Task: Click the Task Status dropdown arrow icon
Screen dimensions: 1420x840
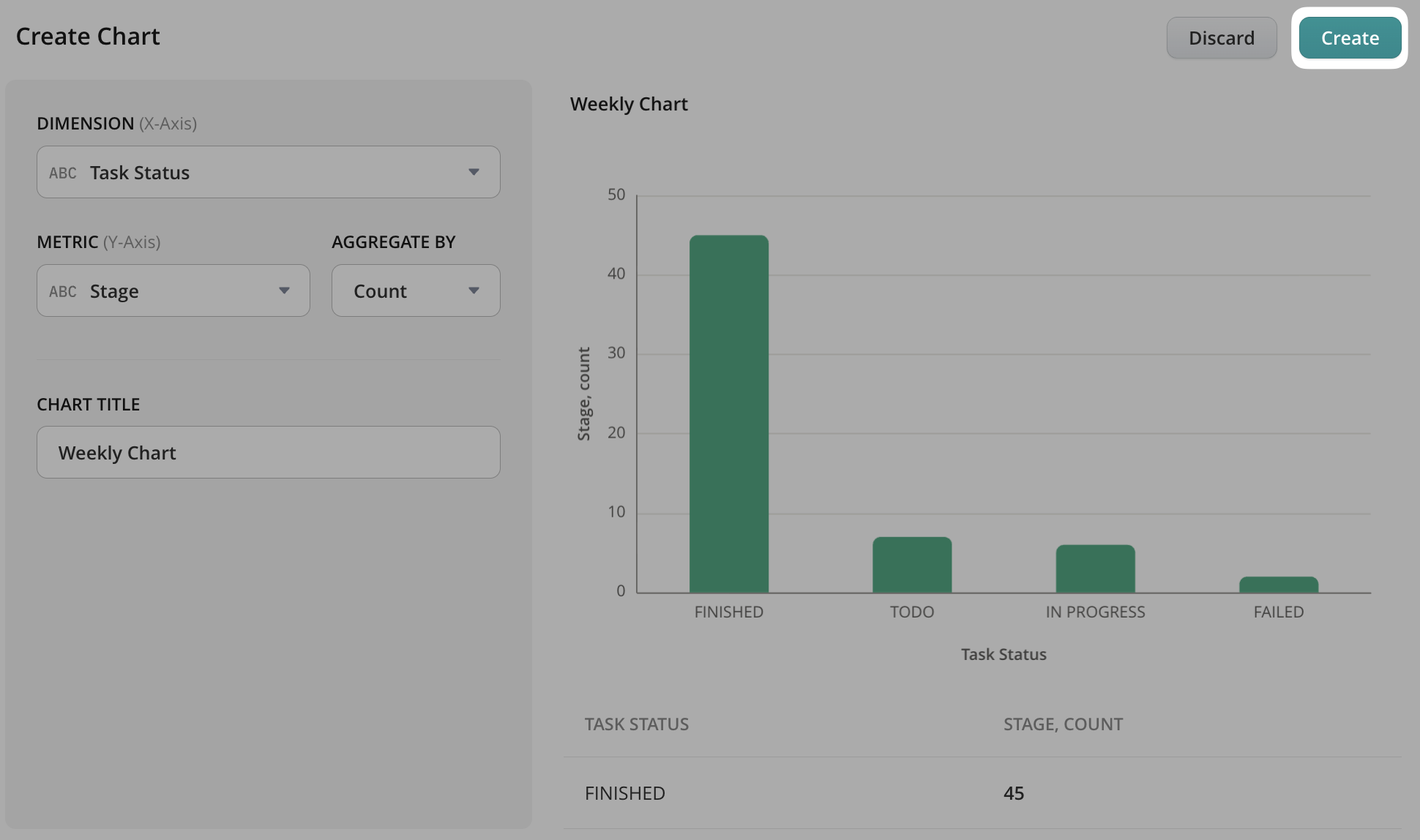Action: (x=474, y=172)
